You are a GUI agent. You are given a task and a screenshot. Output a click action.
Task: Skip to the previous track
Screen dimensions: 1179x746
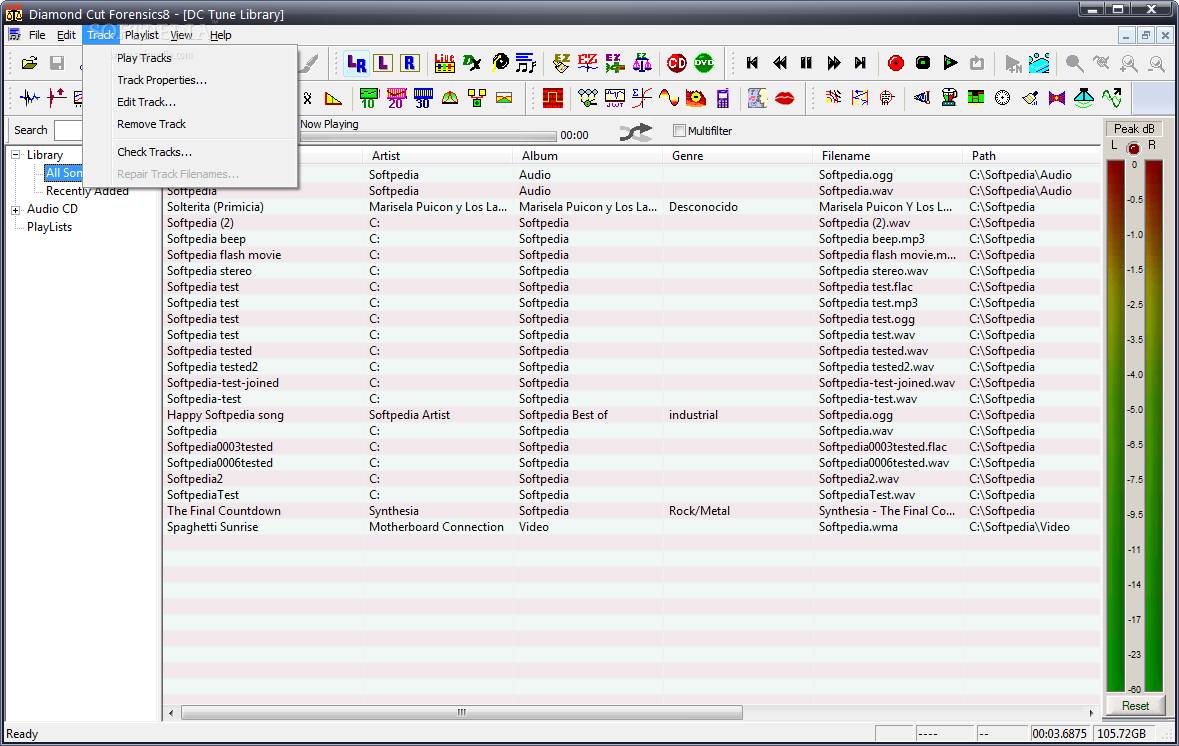752,63
